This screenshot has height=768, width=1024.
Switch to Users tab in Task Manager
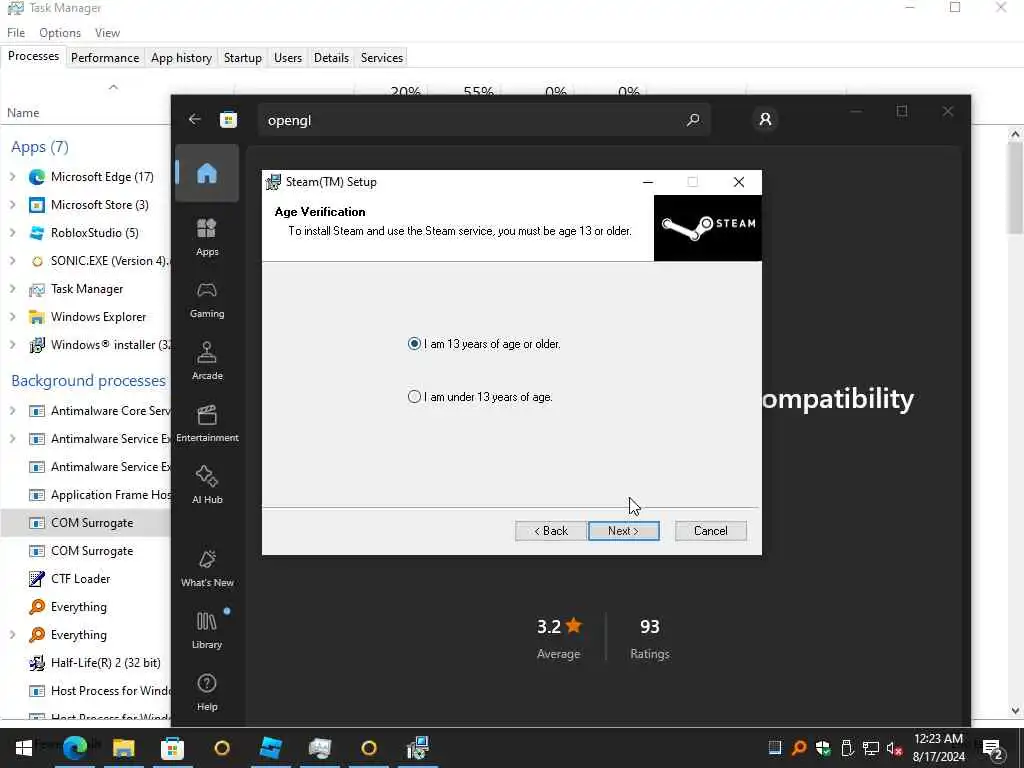coord(288,57)
